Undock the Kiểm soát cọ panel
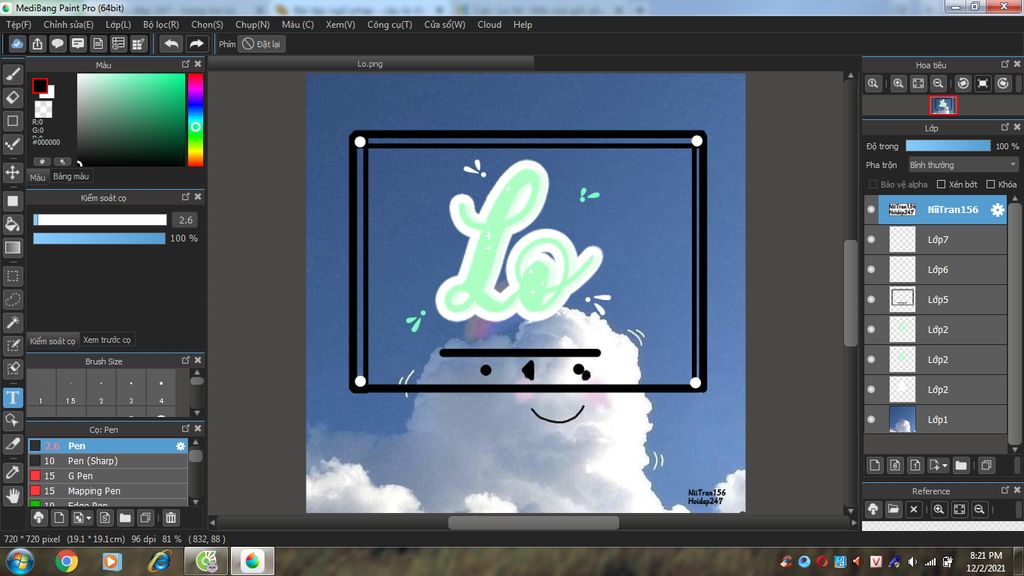The width and height of the screenshot is (1024, 576). pos(185,197)
